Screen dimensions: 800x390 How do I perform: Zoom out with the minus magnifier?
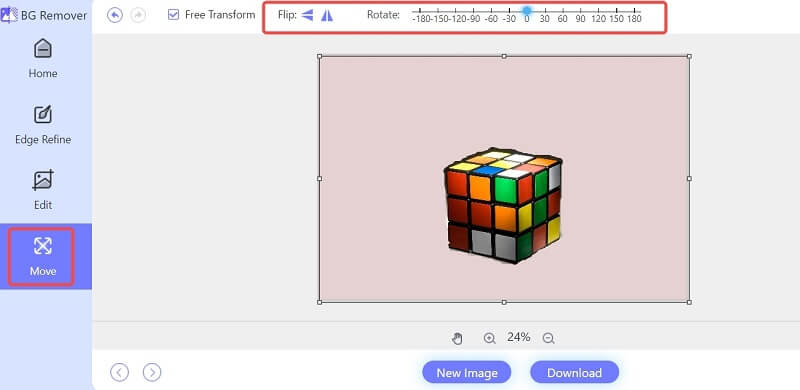point(548,338)
